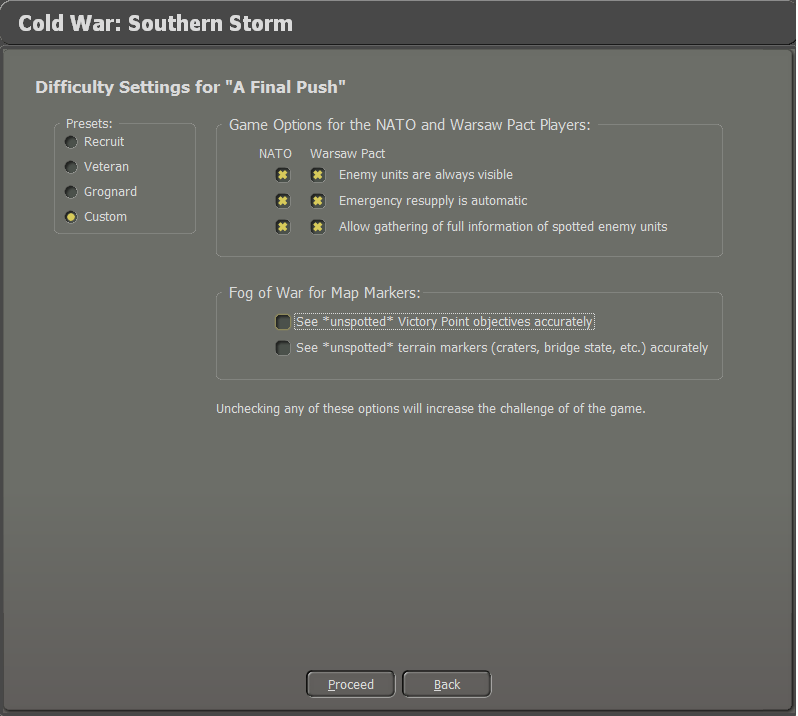Click the Warsaw Pact column header
798x716 pixels.
[x=348, y=154]
